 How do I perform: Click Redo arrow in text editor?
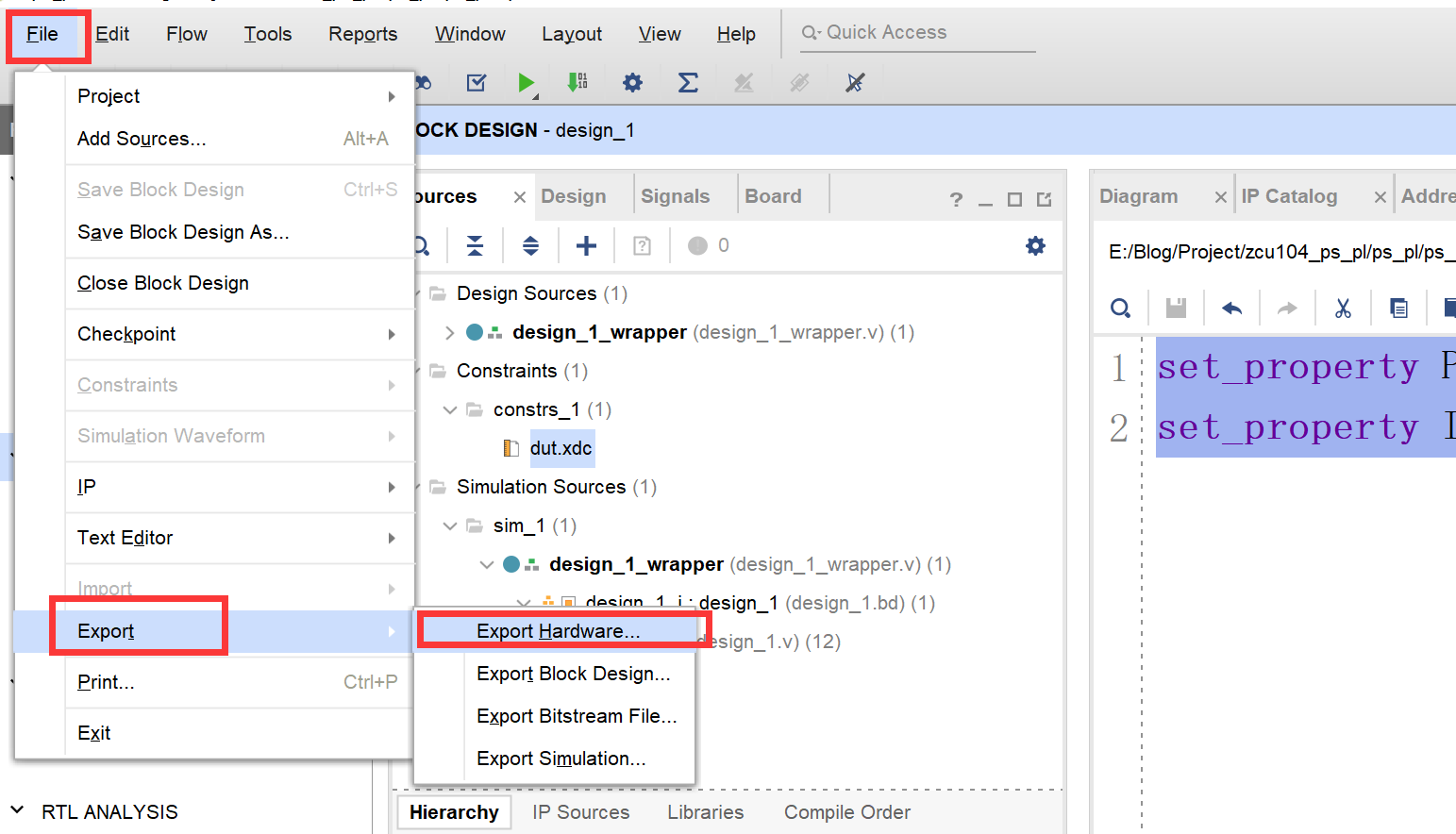(1287, 309)
